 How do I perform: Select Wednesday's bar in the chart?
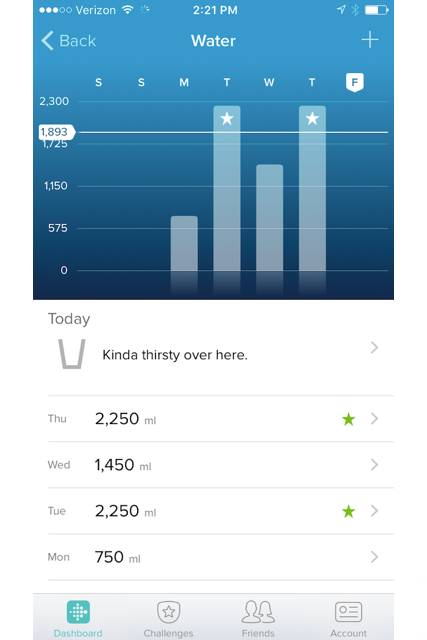tap(269, 218)
